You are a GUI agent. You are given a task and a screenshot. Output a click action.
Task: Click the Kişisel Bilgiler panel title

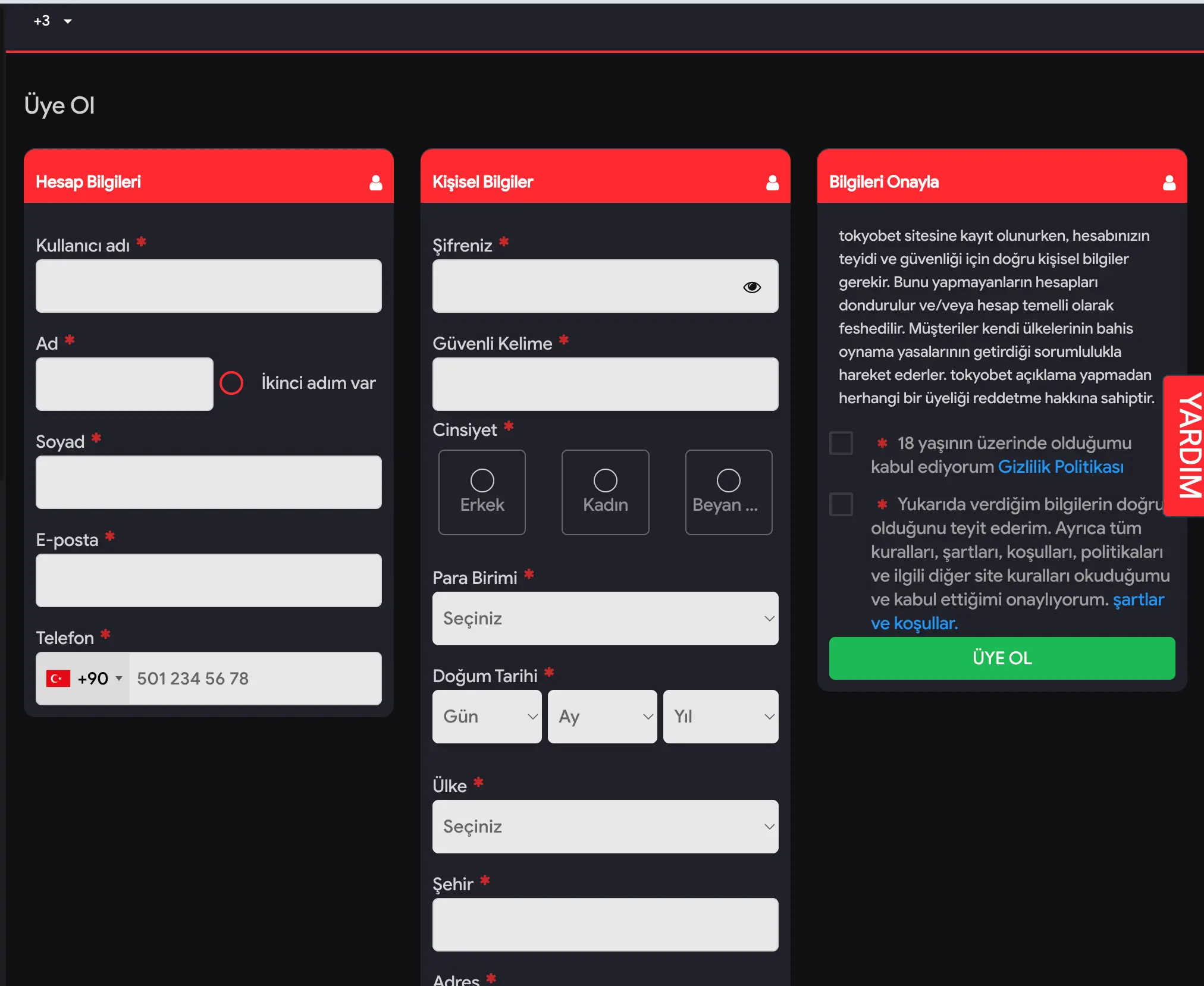point(482,182)
